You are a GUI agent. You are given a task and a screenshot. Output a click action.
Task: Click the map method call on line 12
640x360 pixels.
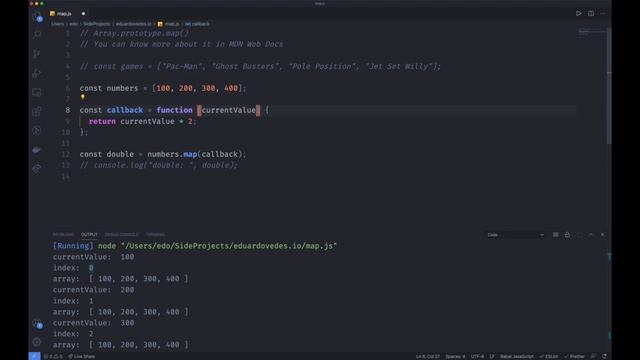coord(190,154)
